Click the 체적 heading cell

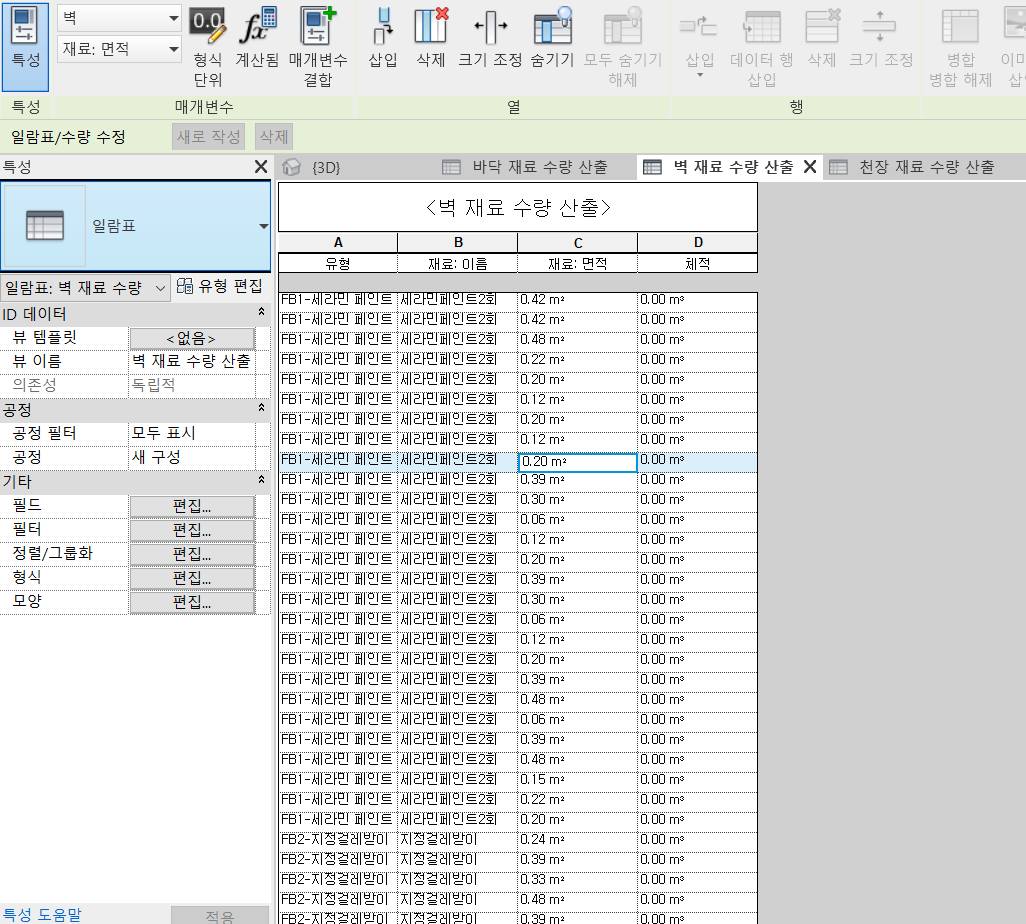click(698, 264)
